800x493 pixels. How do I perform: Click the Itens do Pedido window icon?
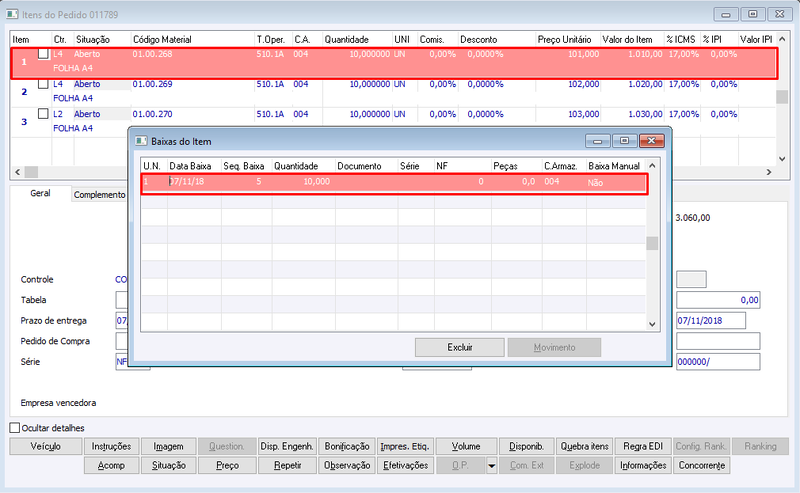click(13, 14)
